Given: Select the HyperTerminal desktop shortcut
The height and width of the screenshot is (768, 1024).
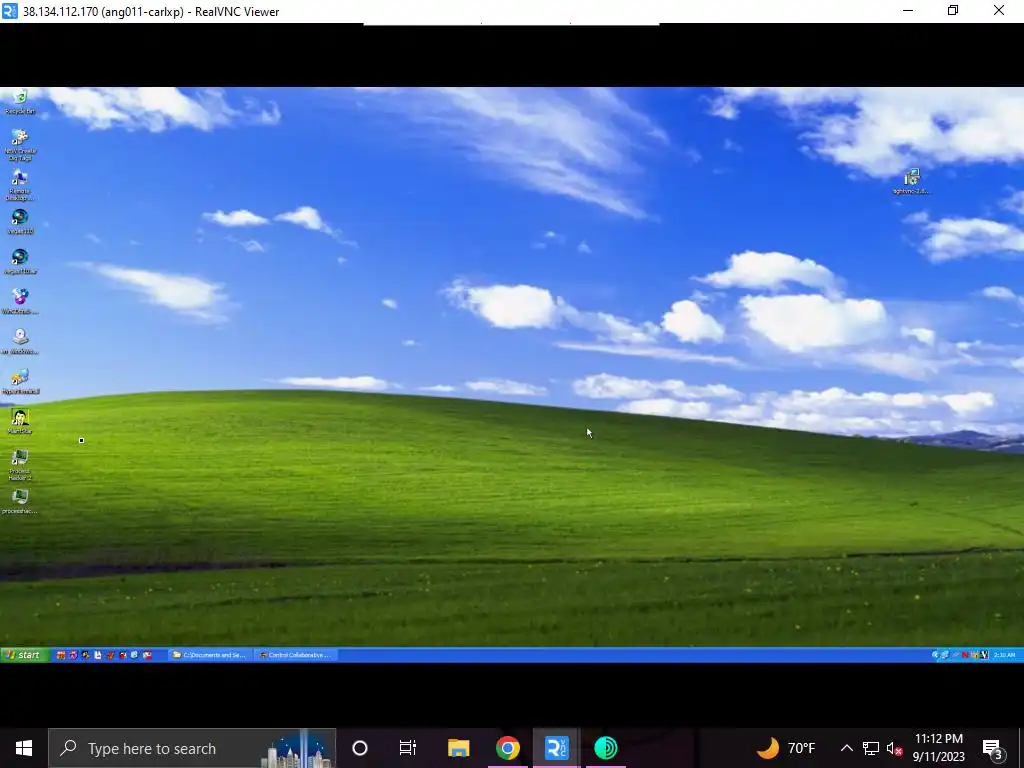Looking at the screenshot, I should tap(20, 381).
